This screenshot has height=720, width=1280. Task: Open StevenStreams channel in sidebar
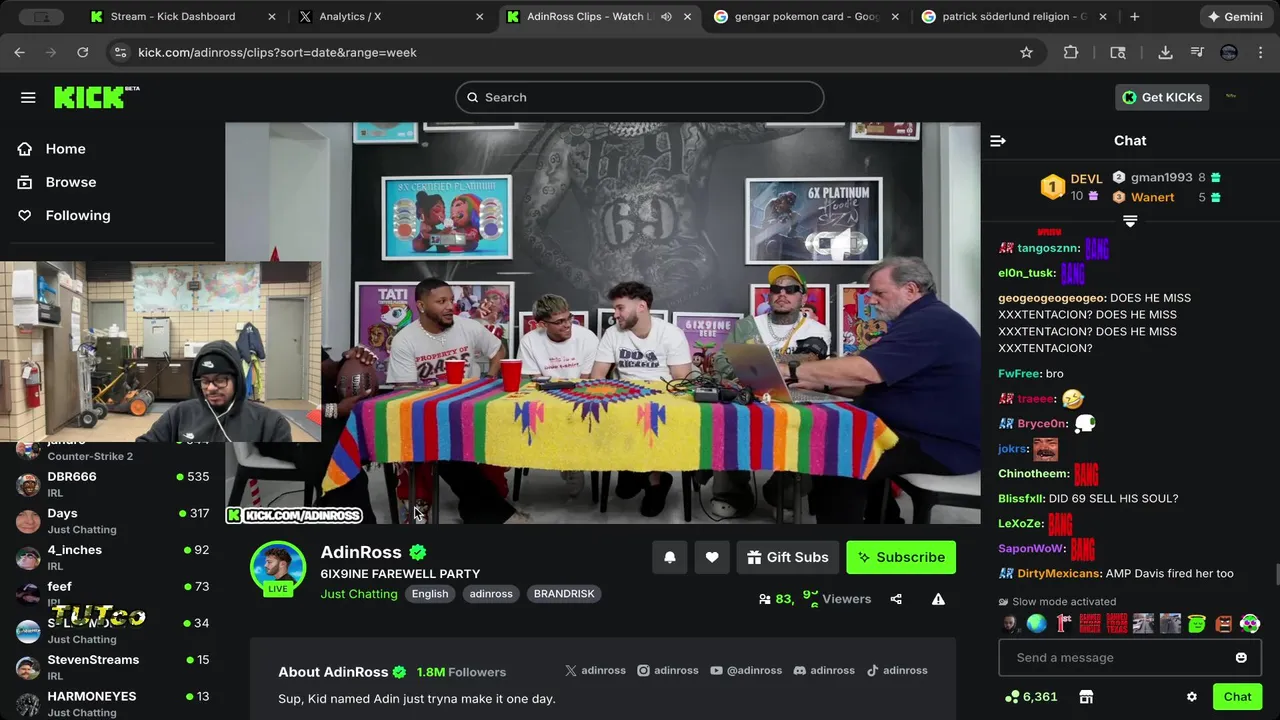pos(113,667)
